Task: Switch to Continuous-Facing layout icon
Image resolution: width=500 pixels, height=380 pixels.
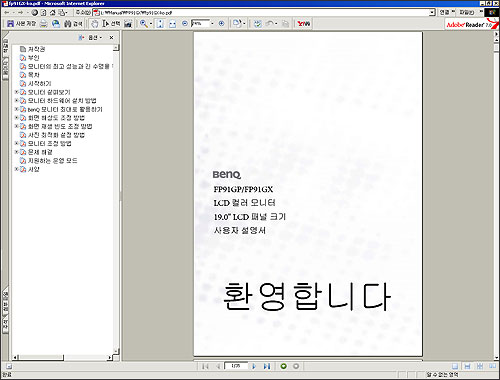Action: coord(480,366)
